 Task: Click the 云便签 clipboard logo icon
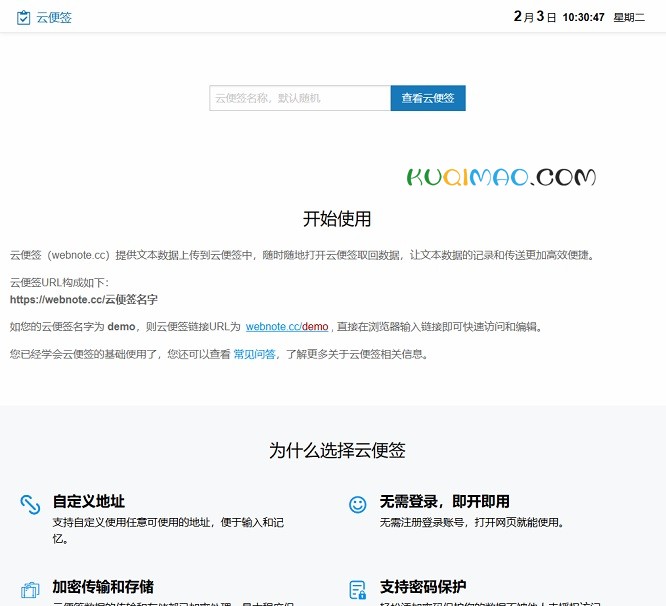[23, 18]
